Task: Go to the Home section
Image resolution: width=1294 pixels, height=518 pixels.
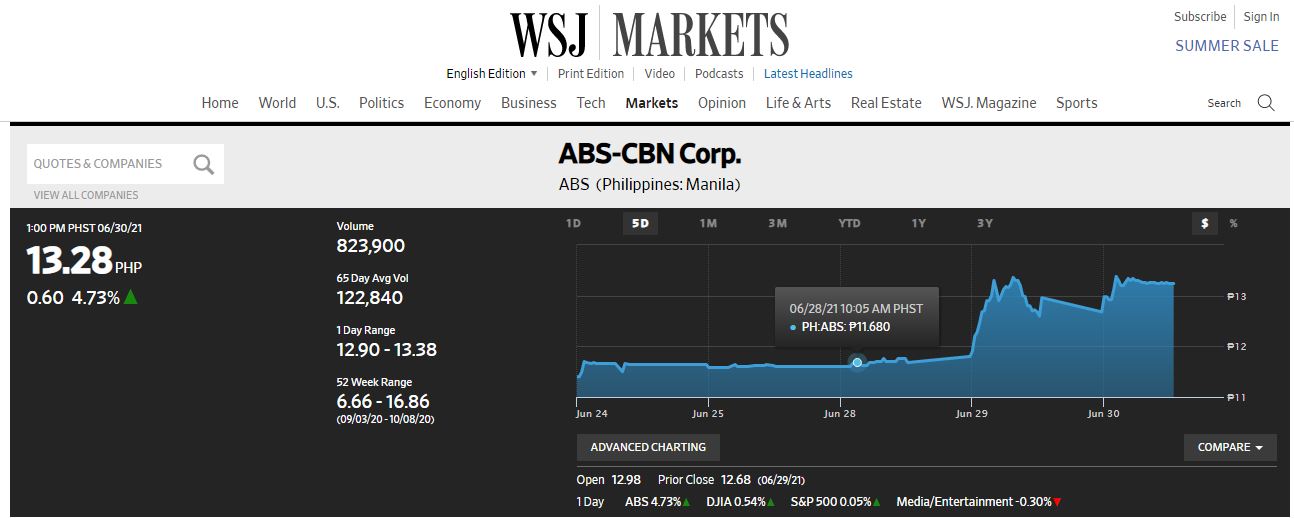Action: 220,103
